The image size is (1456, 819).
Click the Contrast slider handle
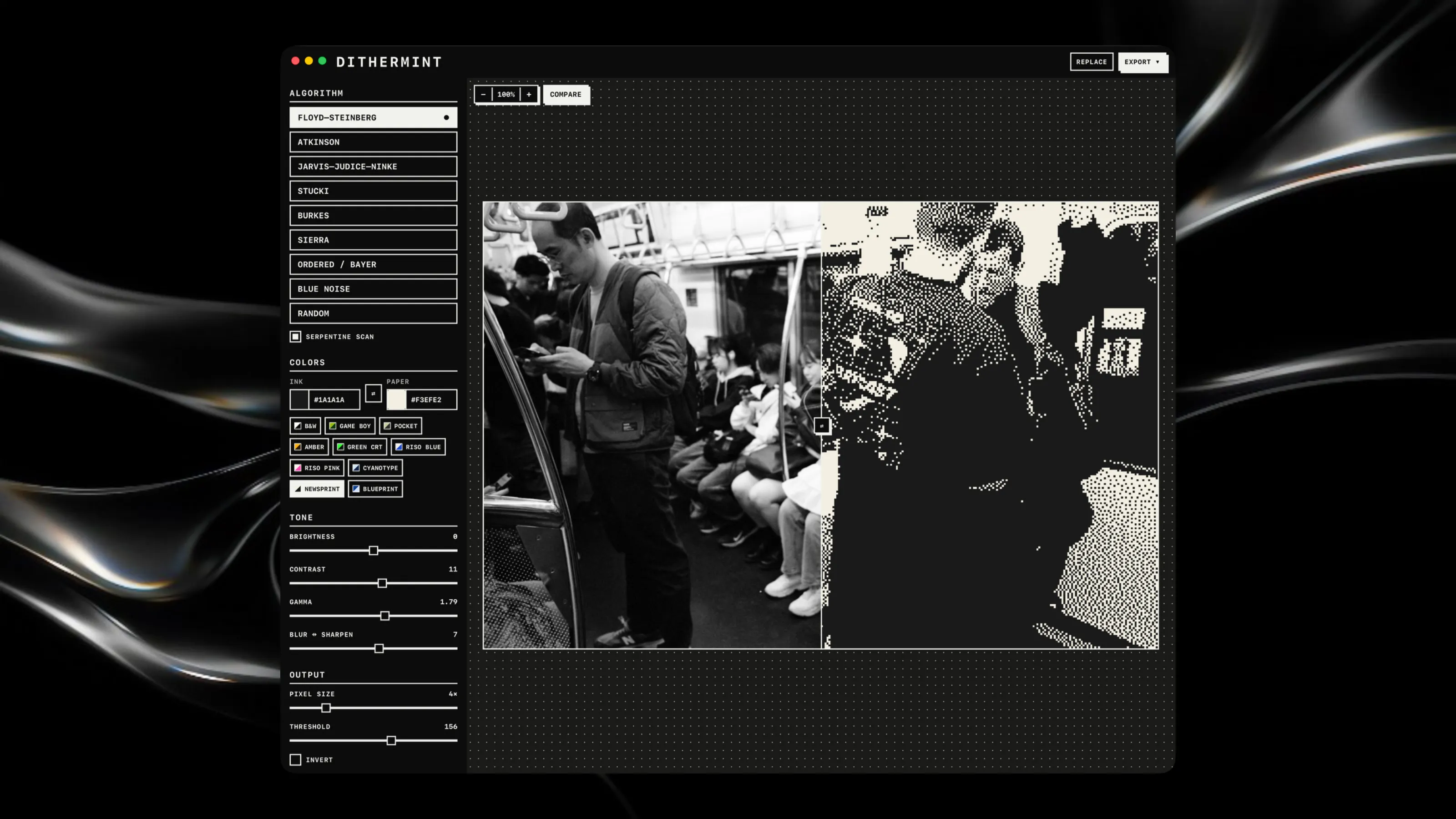(382, 583)
